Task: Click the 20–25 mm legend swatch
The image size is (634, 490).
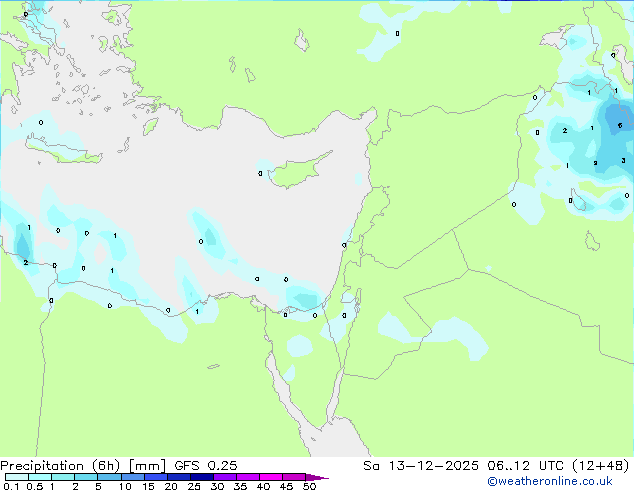Action: point(179,477)
